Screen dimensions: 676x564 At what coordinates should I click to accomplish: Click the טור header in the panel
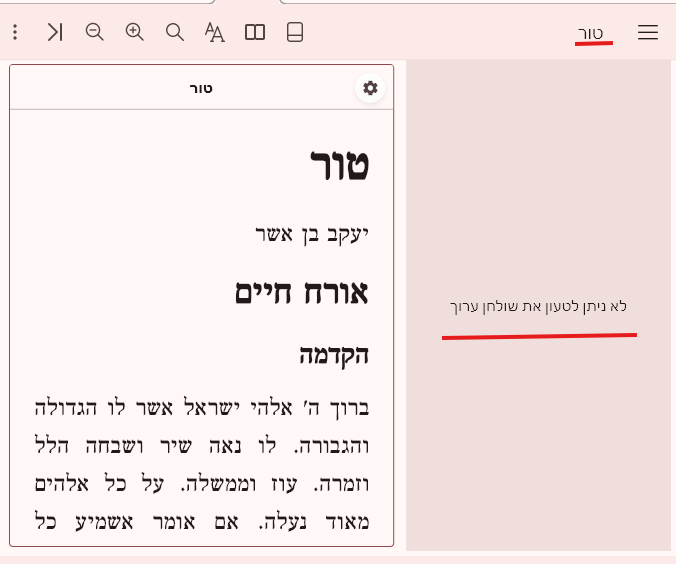[x=201, y=88]
